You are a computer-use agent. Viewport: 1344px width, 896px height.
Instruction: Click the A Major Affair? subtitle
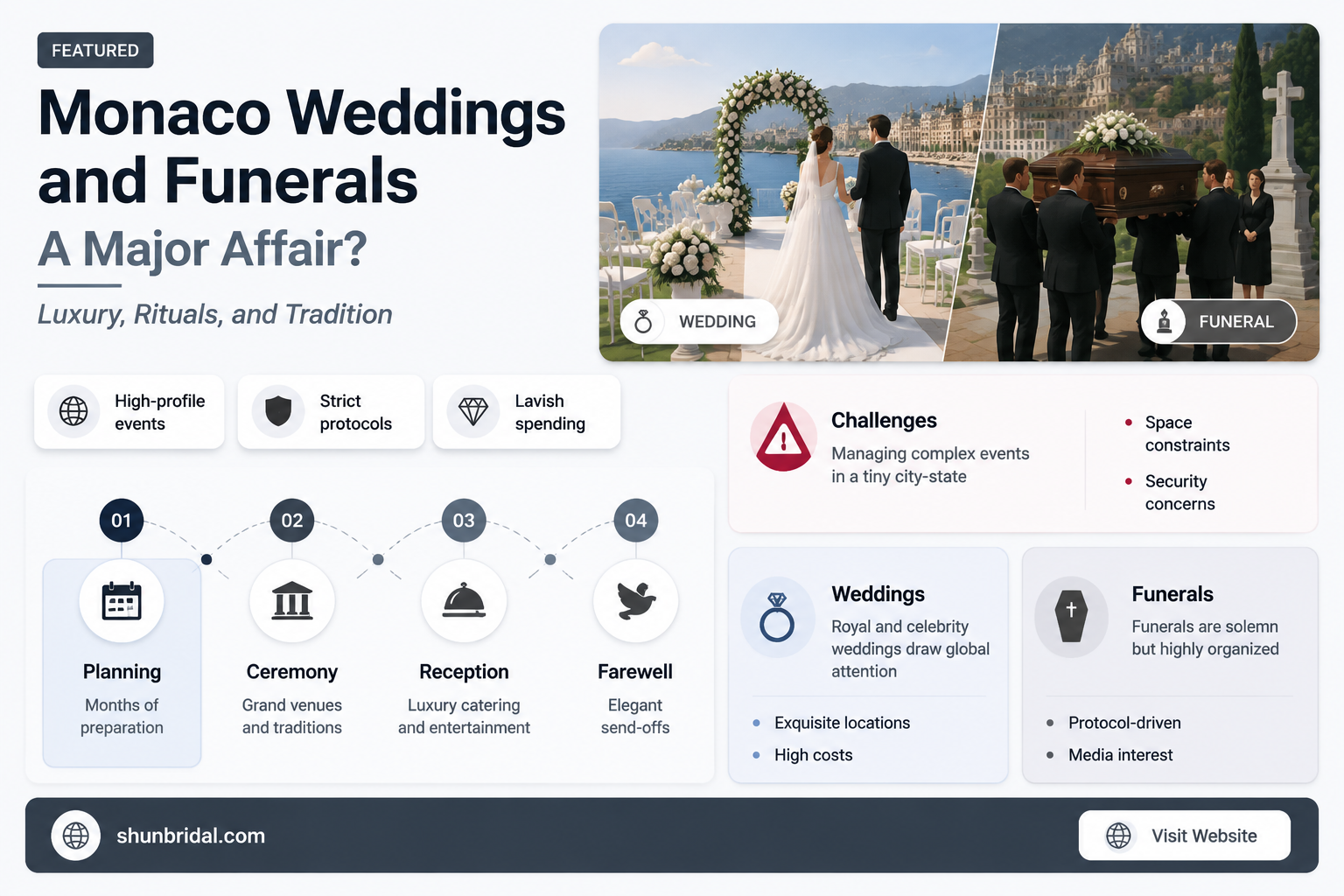tap(202, 249)
